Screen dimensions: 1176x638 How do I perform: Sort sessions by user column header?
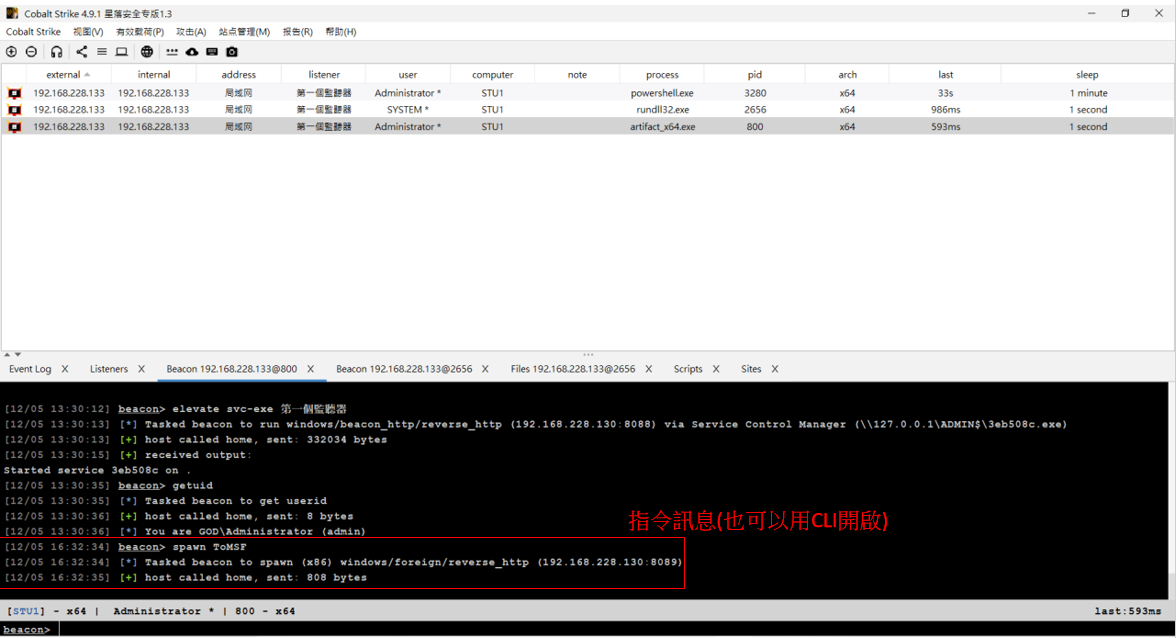408,74
